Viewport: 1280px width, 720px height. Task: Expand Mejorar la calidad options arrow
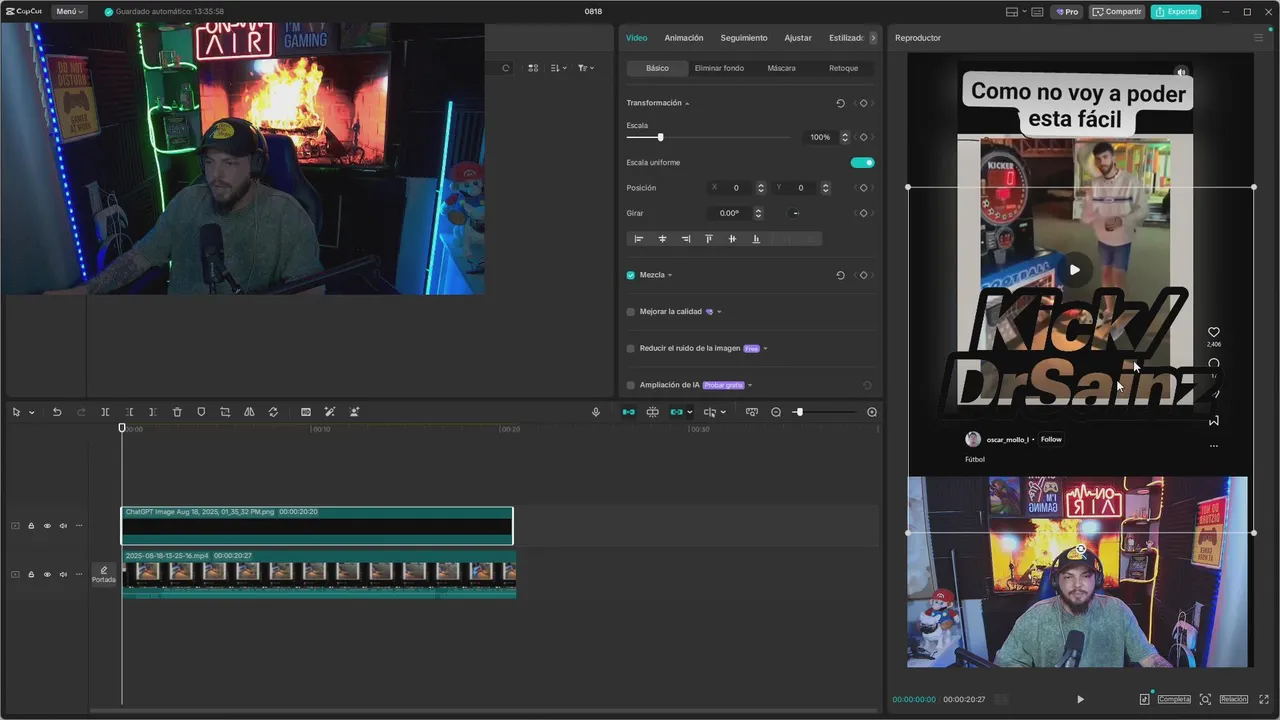coord(719,312)
